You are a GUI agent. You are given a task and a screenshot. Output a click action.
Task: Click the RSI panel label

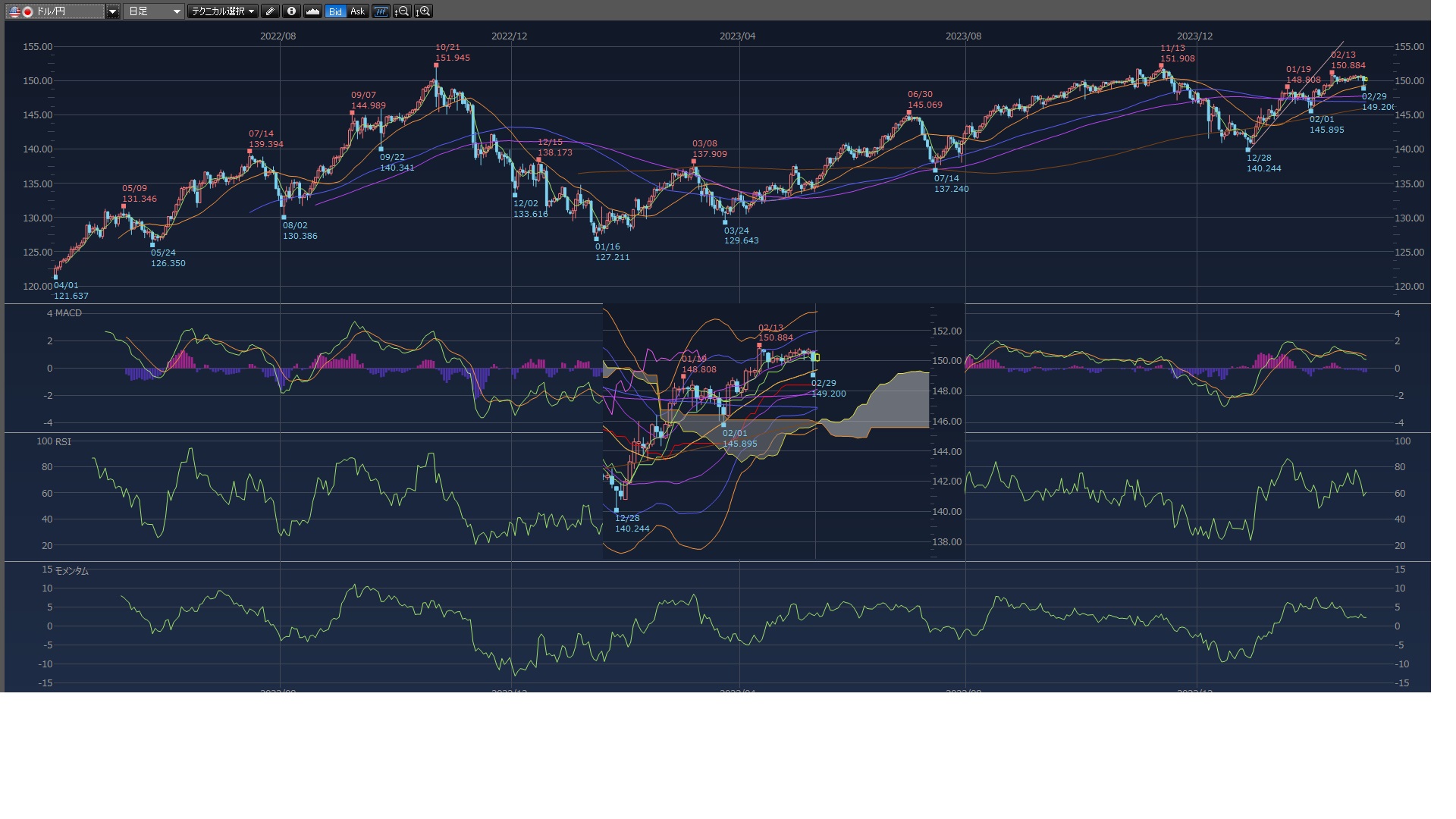63,441
